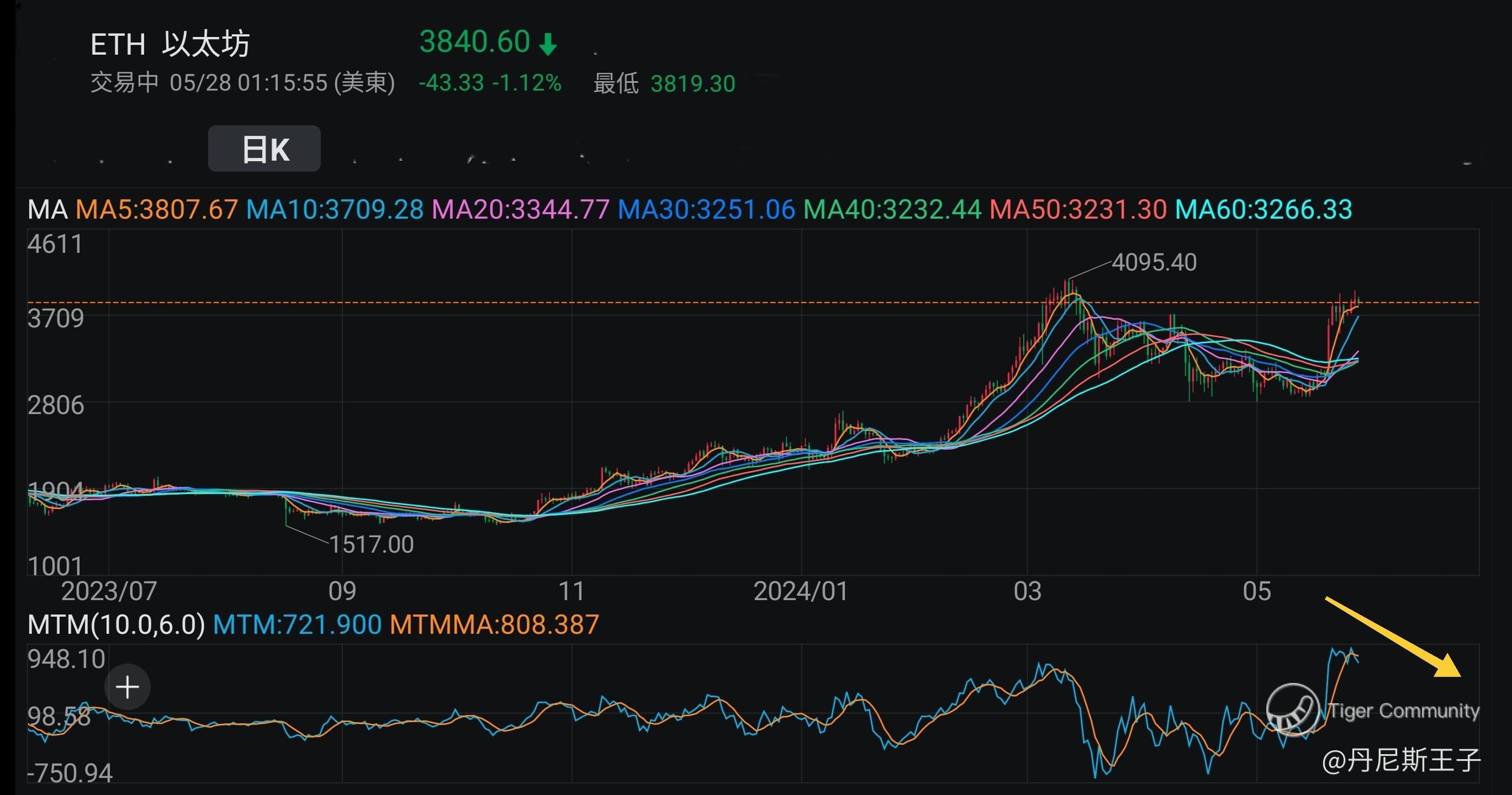Viewport: 1512px width, 795px height.
Task: Click the @丹尼斯王子 author handle
Action: 1401,760
